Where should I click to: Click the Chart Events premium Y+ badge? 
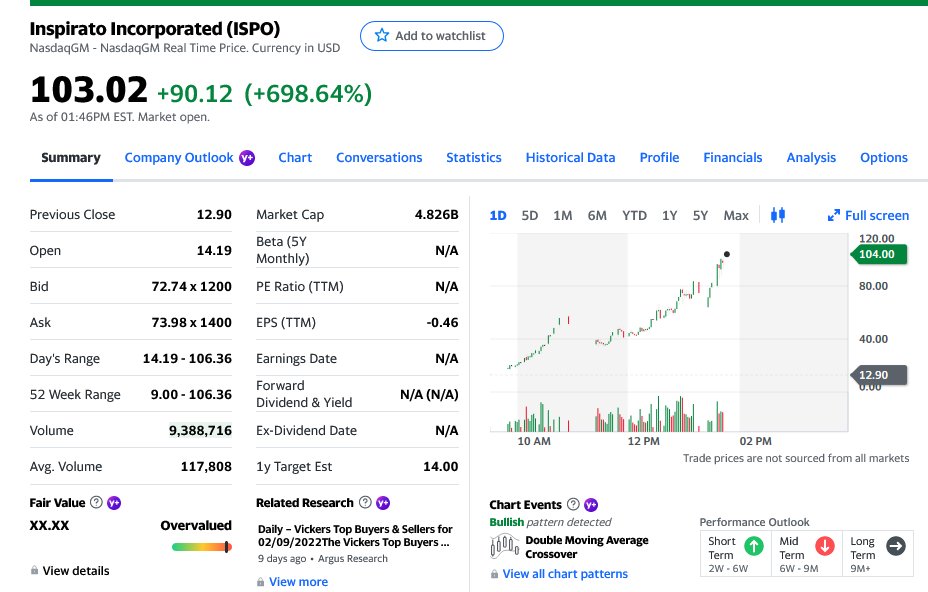pyautogui.click(x=591, y=505)
